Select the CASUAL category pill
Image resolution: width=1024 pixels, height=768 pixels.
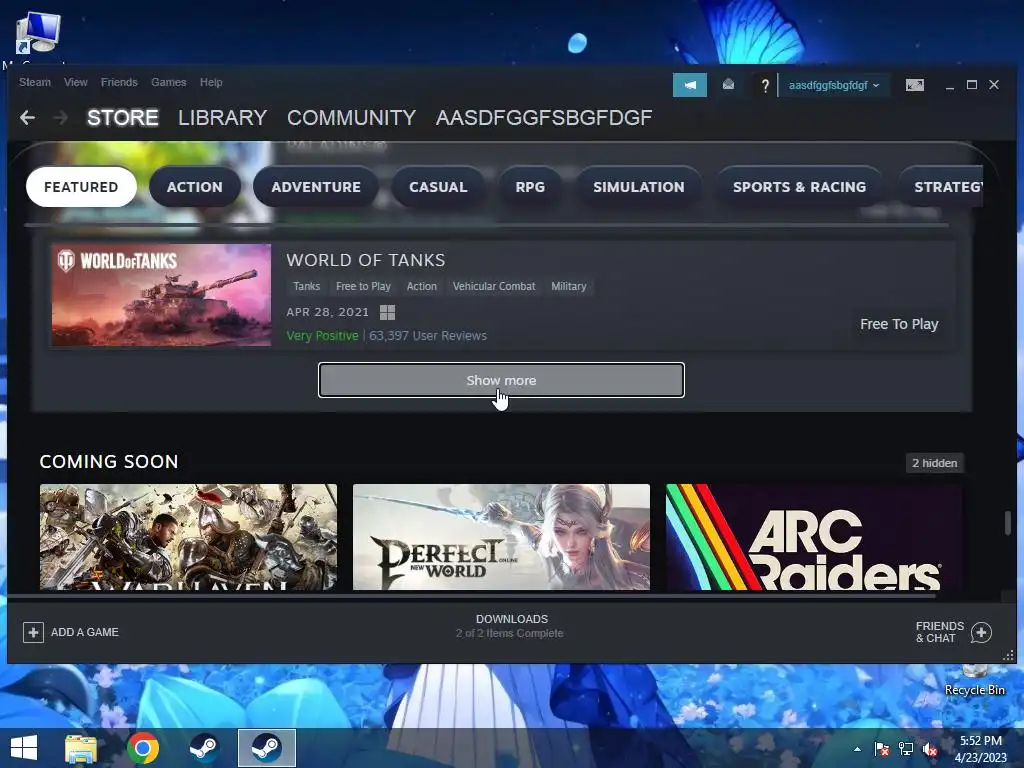(438, 187)
